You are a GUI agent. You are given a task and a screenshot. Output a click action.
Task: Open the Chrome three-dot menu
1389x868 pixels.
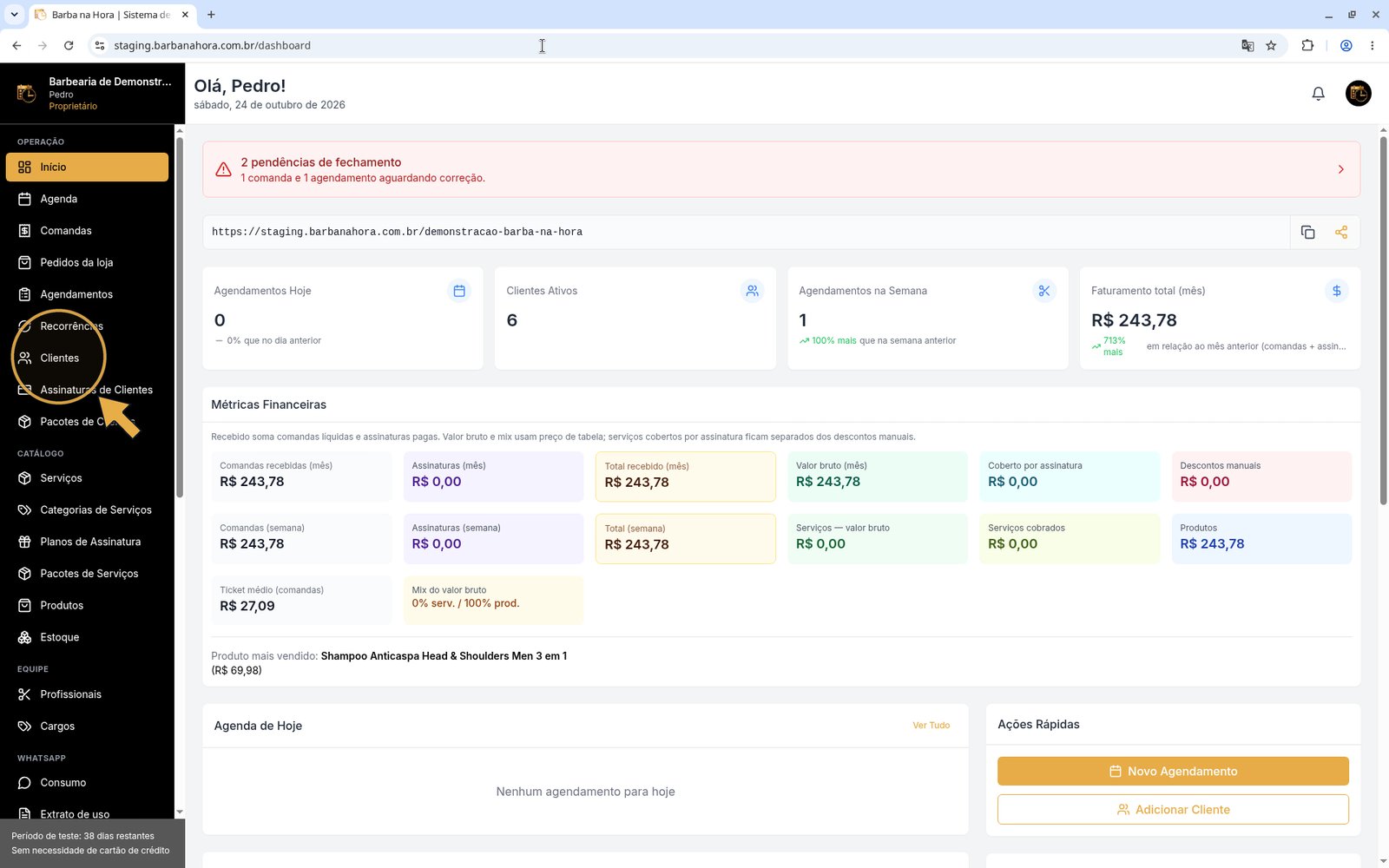pos(1372,46)
